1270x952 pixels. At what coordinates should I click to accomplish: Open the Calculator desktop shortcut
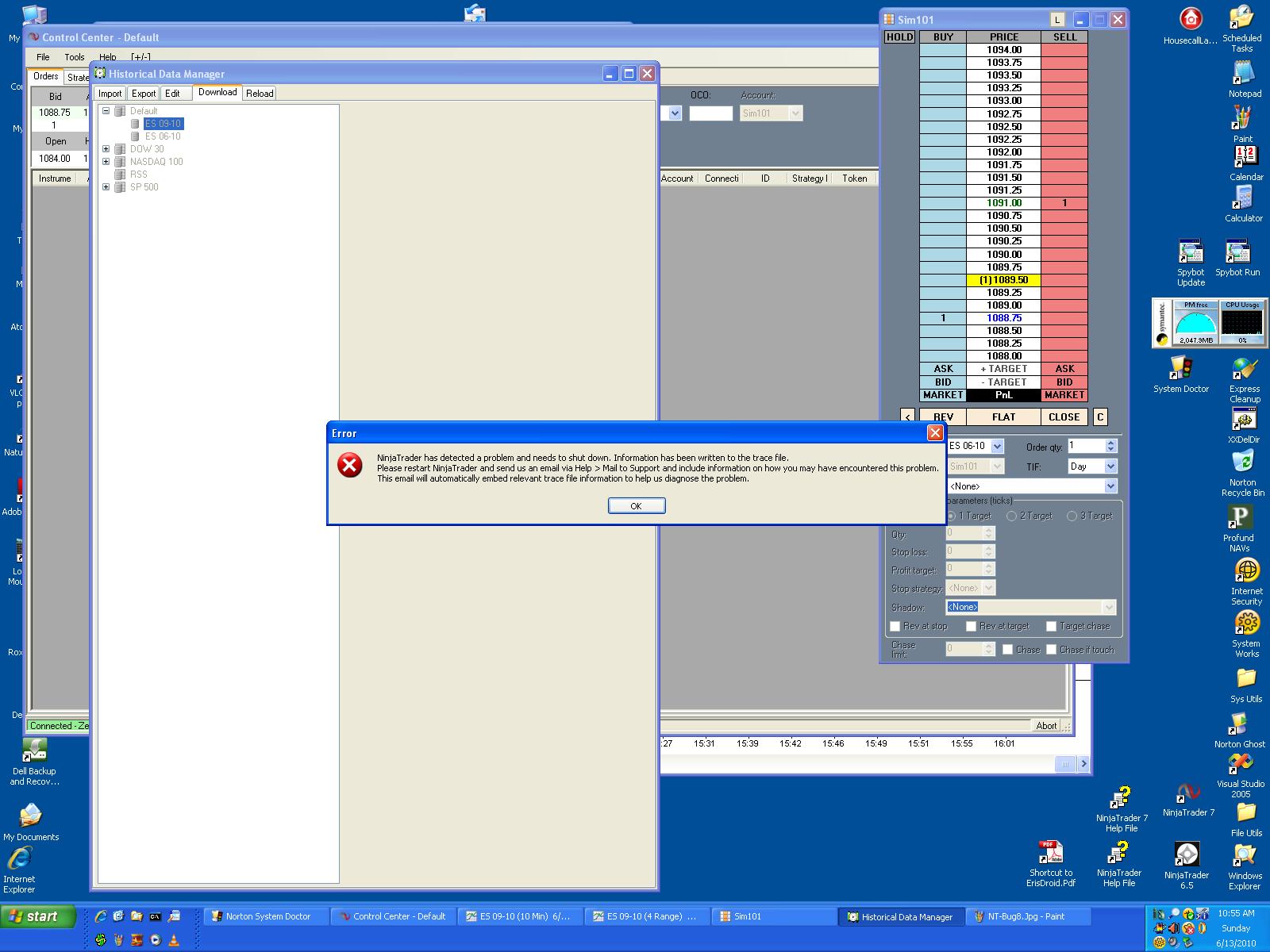click(1243, 204)
